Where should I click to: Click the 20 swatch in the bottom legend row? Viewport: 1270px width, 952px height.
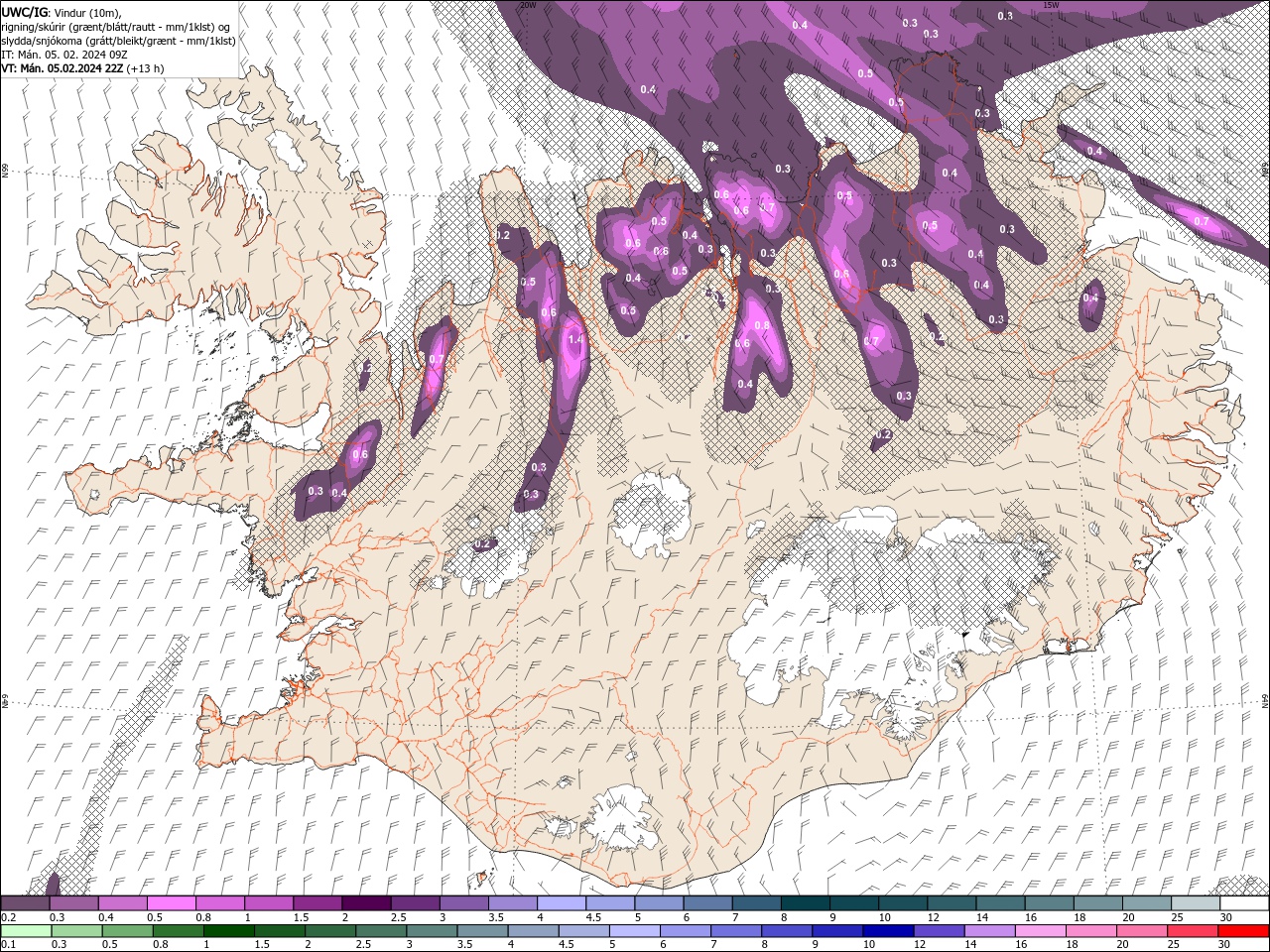tap(1141, 931)
